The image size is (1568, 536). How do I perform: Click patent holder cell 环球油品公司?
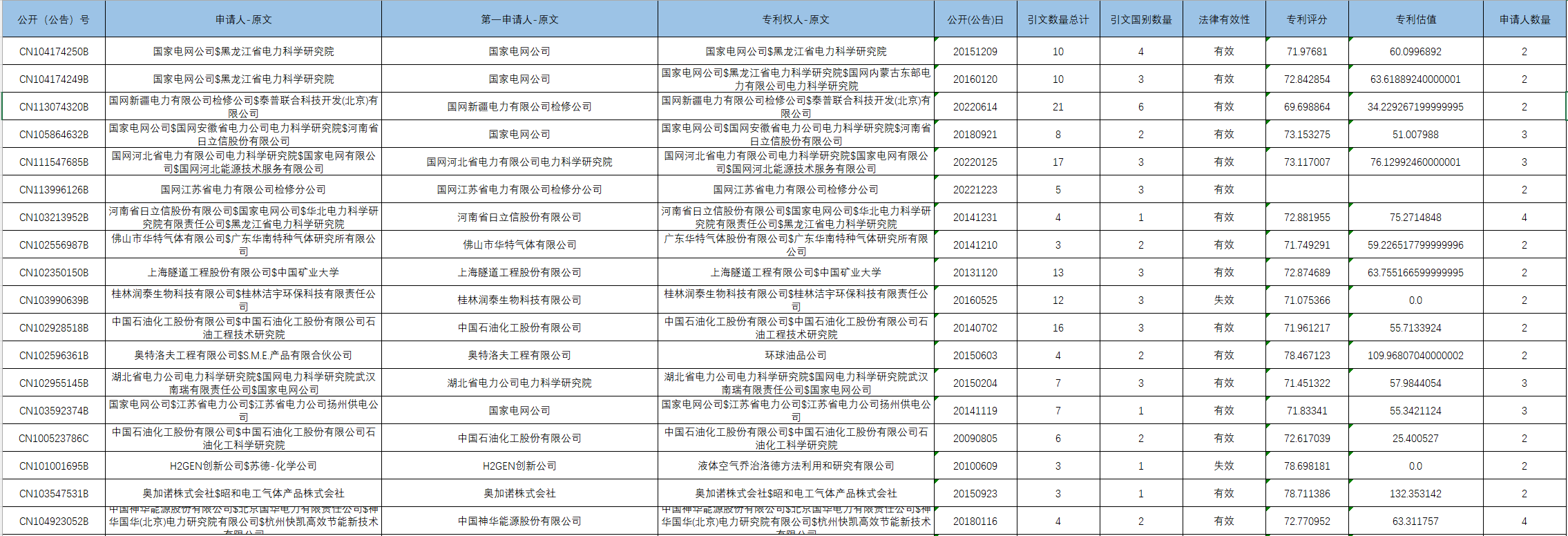(796, 356)
